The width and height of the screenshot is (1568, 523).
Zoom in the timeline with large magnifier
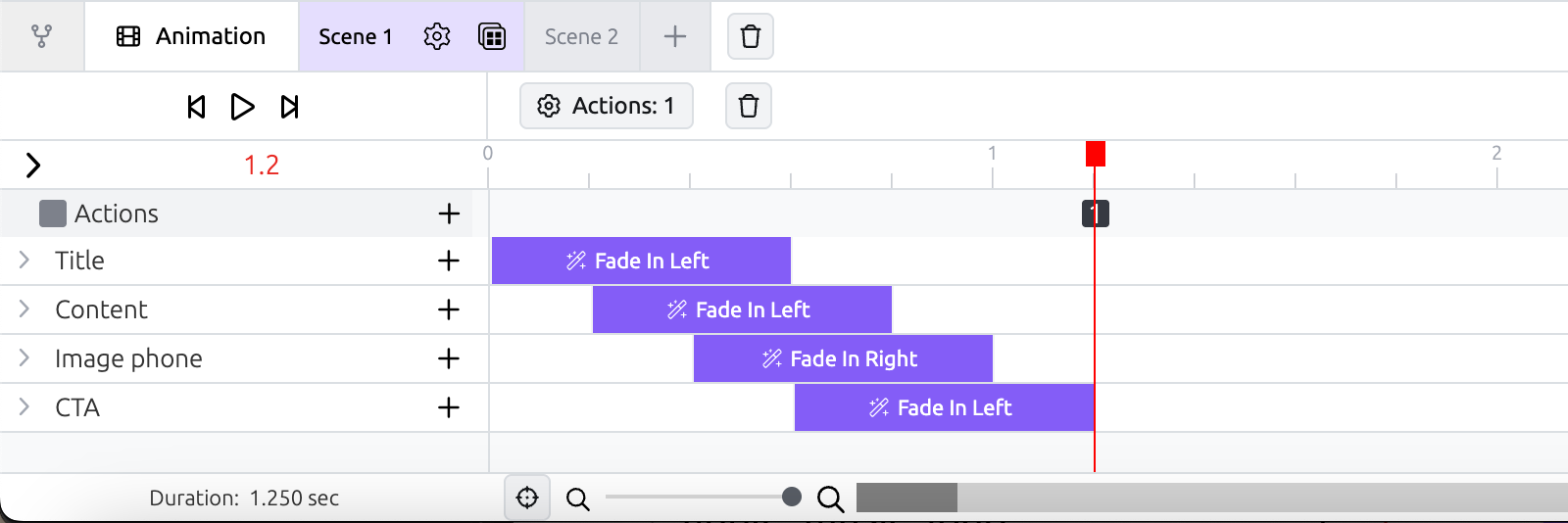(830, 499)
